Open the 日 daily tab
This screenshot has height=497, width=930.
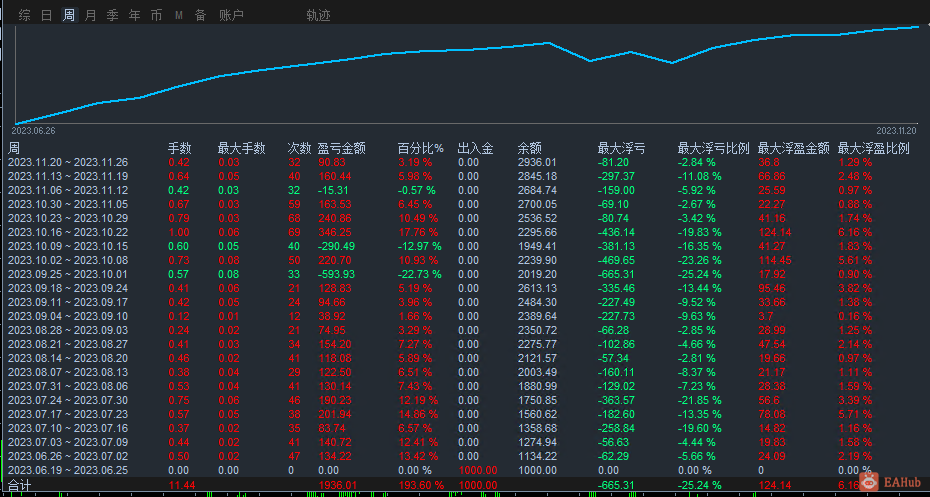47,15
